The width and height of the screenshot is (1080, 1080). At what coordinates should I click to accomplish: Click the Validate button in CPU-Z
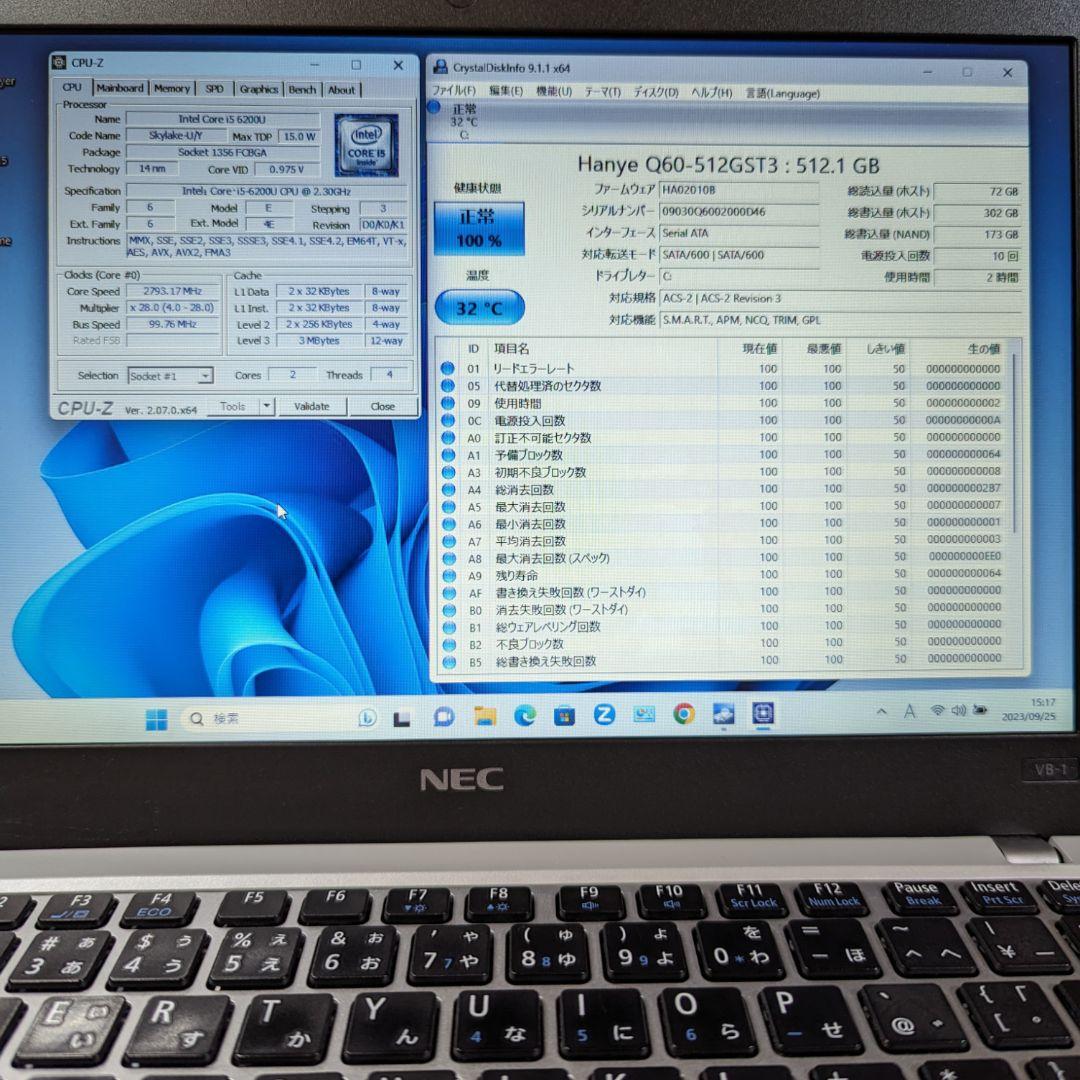point(313,407)
